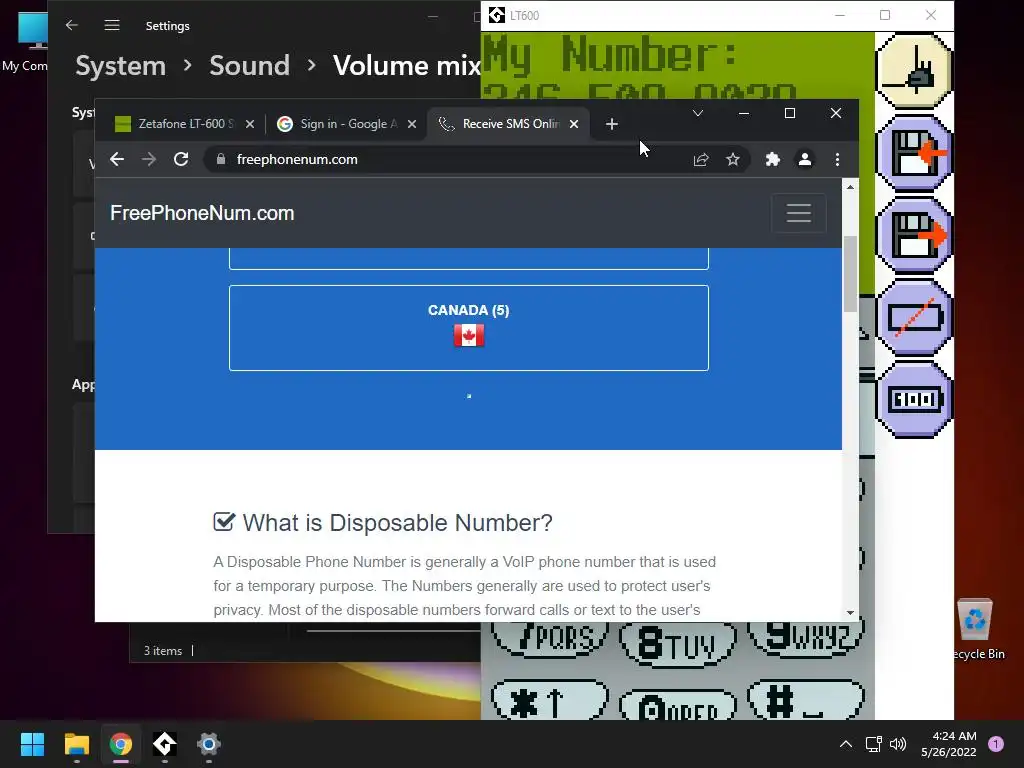1024x768 pixels.
Task: Click the 7 PQRS key on LT600 keypad
Action: pos(550,637)
